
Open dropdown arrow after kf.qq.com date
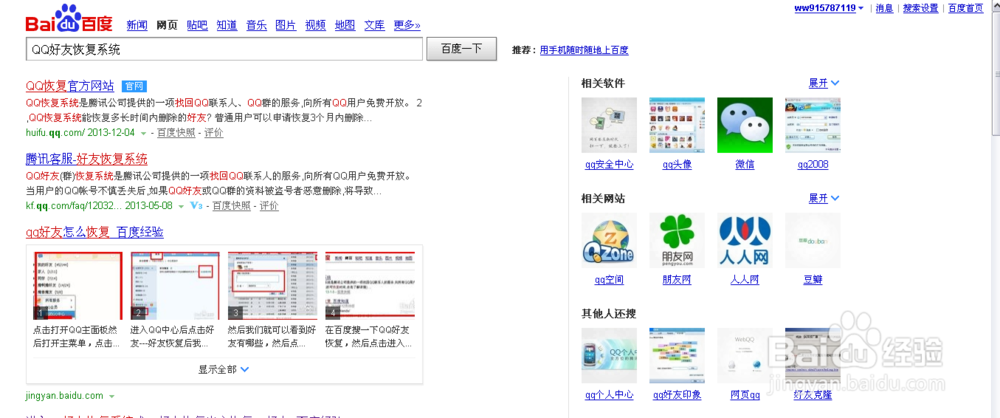pyautogui.click(x=181, y=206)
